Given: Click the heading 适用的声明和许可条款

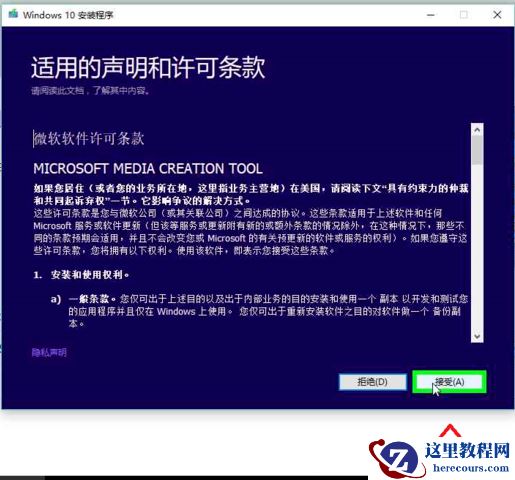Looking at the screenshot, I should [x=148, y=68].
